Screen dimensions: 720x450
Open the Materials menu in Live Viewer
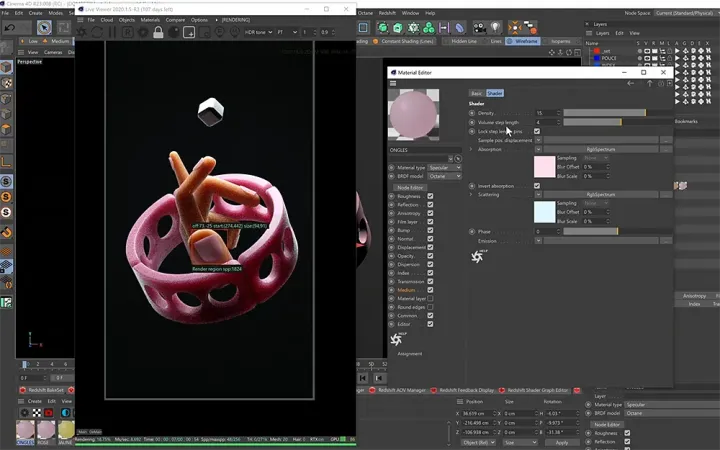[150, 20]
